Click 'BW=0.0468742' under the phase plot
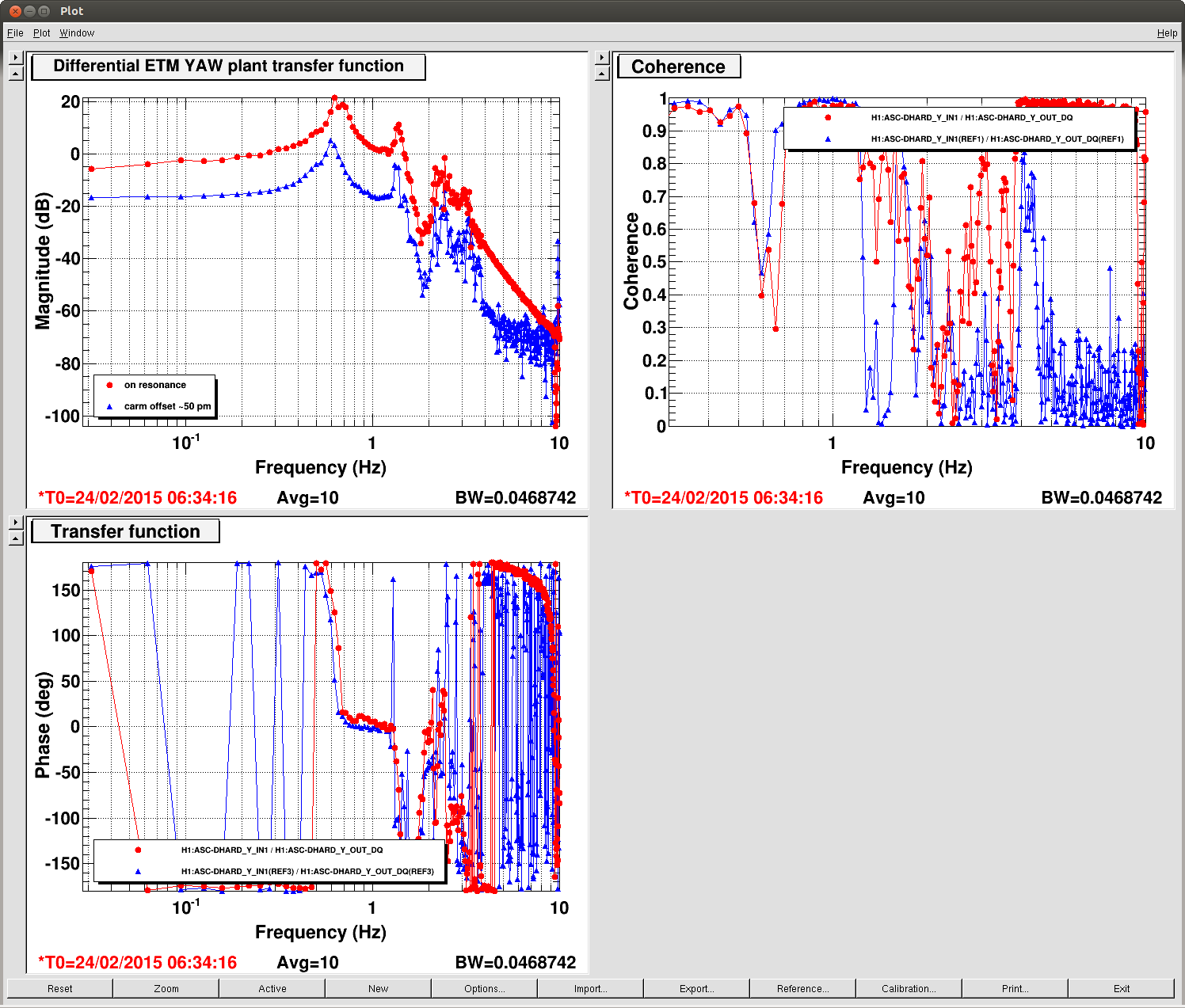Image resolution: width=1185 pixels, height=1008 pixels. pyautogui.click(x=516, y=963)
